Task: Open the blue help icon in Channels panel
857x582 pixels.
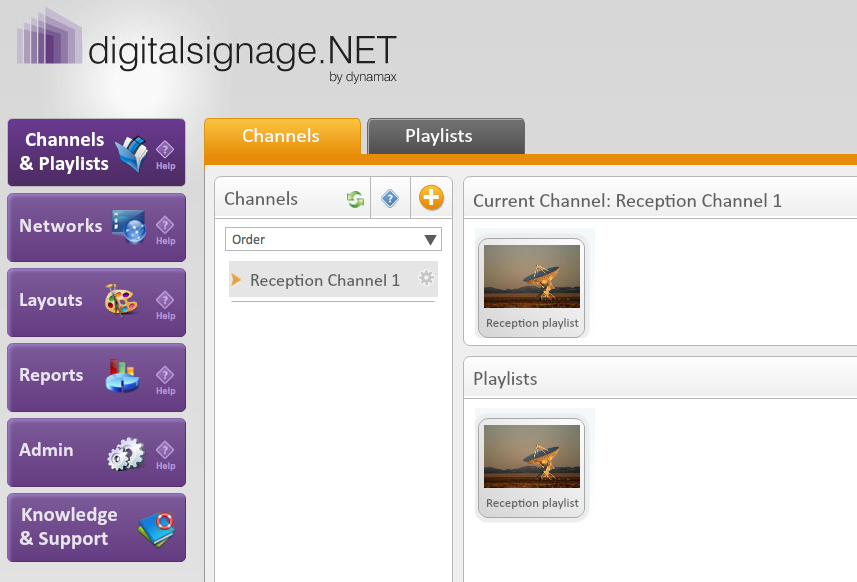Action: click(390, 198)
